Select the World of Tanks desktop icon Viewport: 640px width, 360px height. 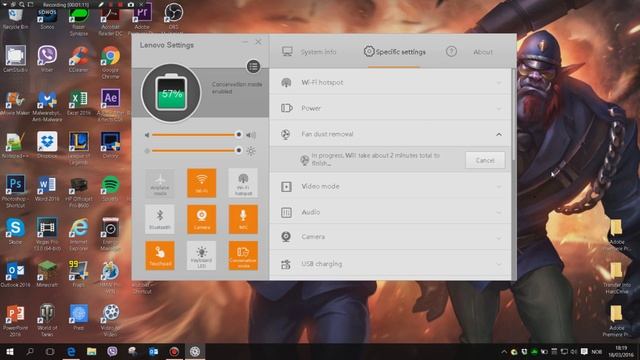[47, 320]
